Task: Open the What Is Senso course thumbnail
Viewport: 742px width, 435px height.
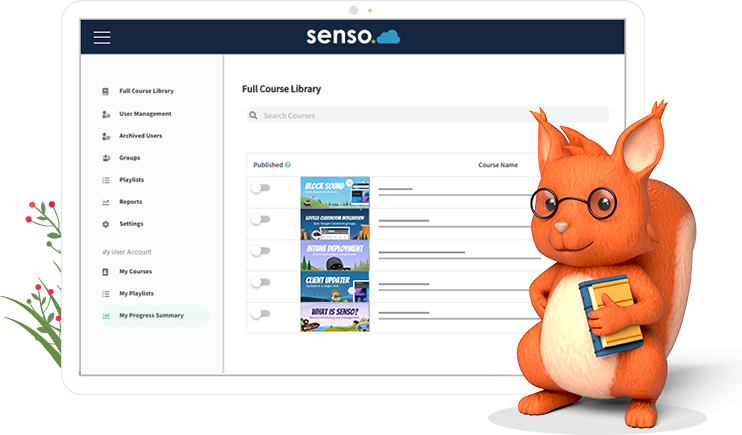Action: point(334,317)
